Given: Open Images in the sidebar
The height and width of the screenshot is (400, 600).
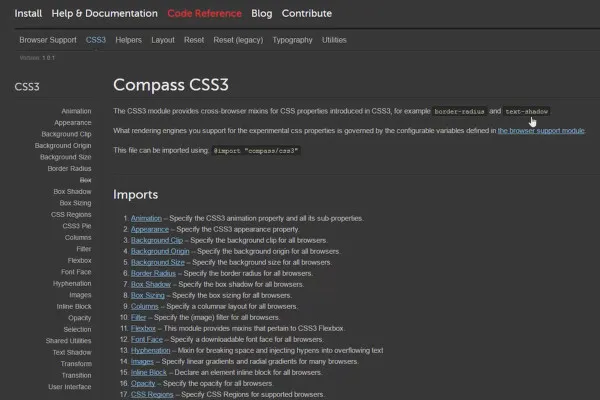Looking at the screenshot, I should tap(80, 295).
